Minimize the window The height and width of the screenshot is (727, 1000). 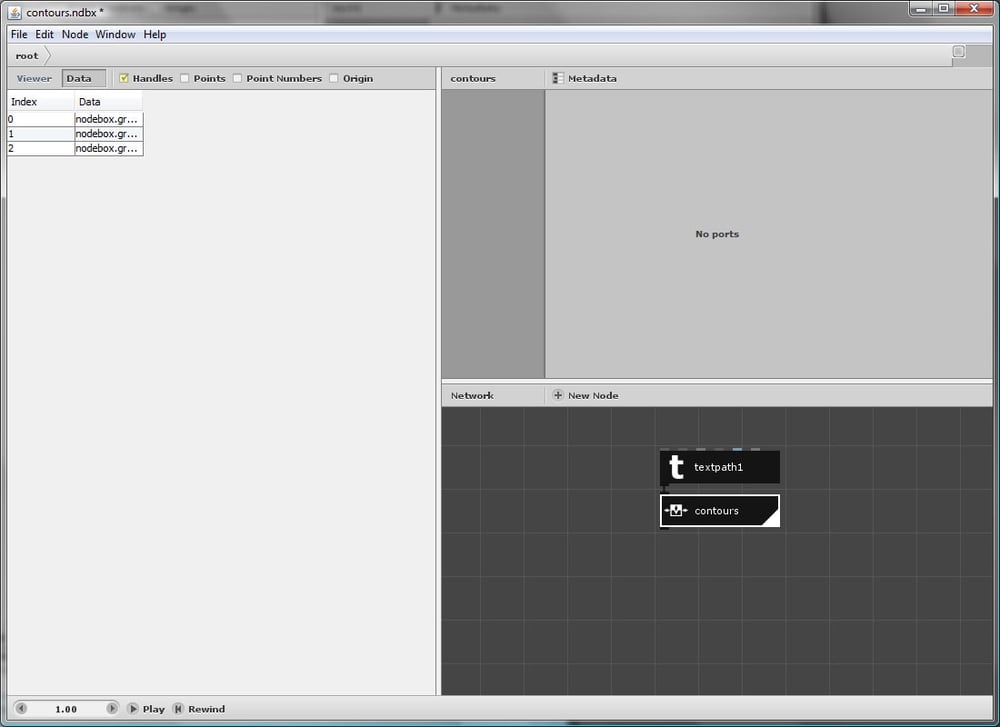921,8
